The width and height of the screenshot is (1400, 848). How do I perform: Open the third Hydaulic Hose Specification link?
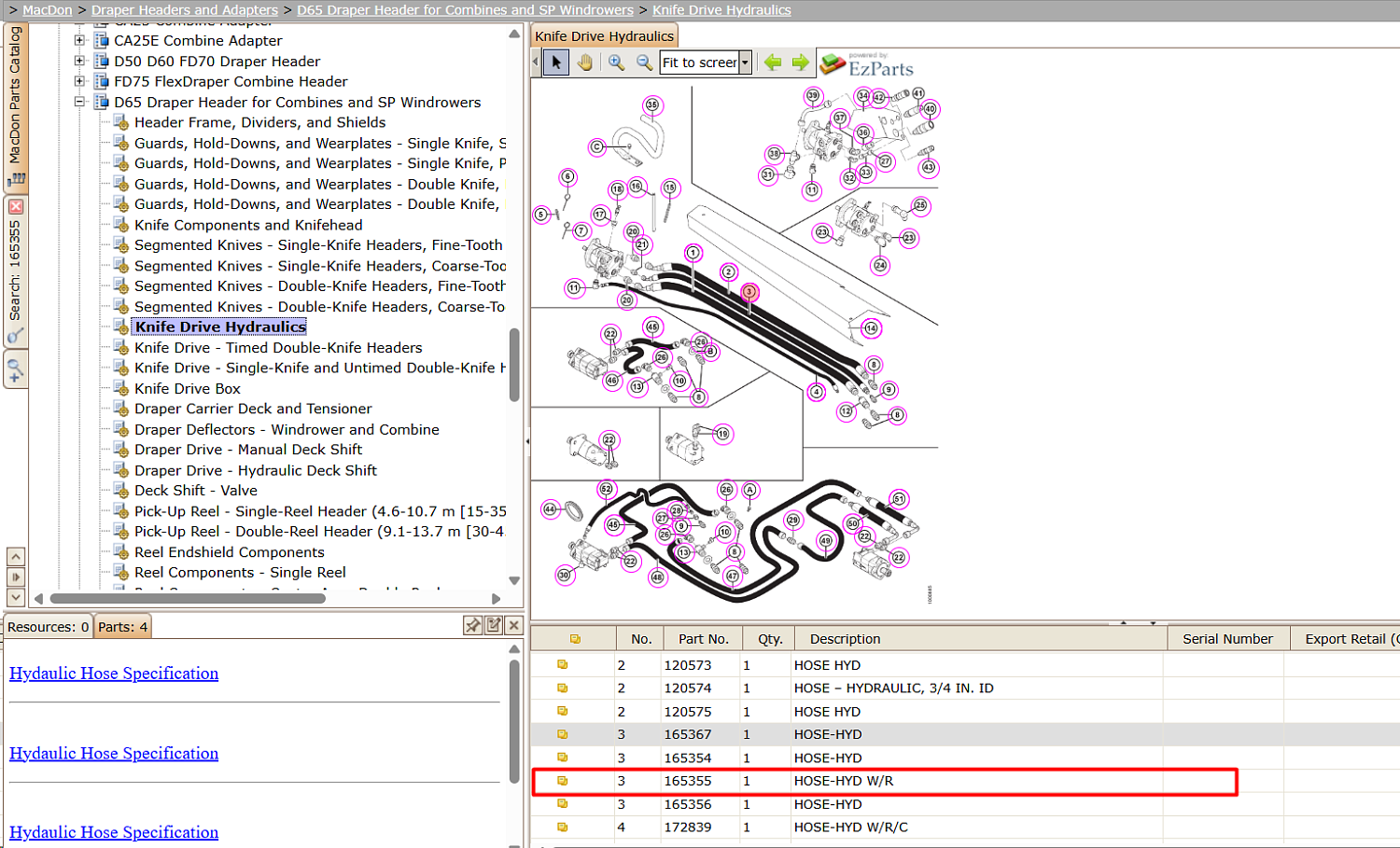pos(114,832)
